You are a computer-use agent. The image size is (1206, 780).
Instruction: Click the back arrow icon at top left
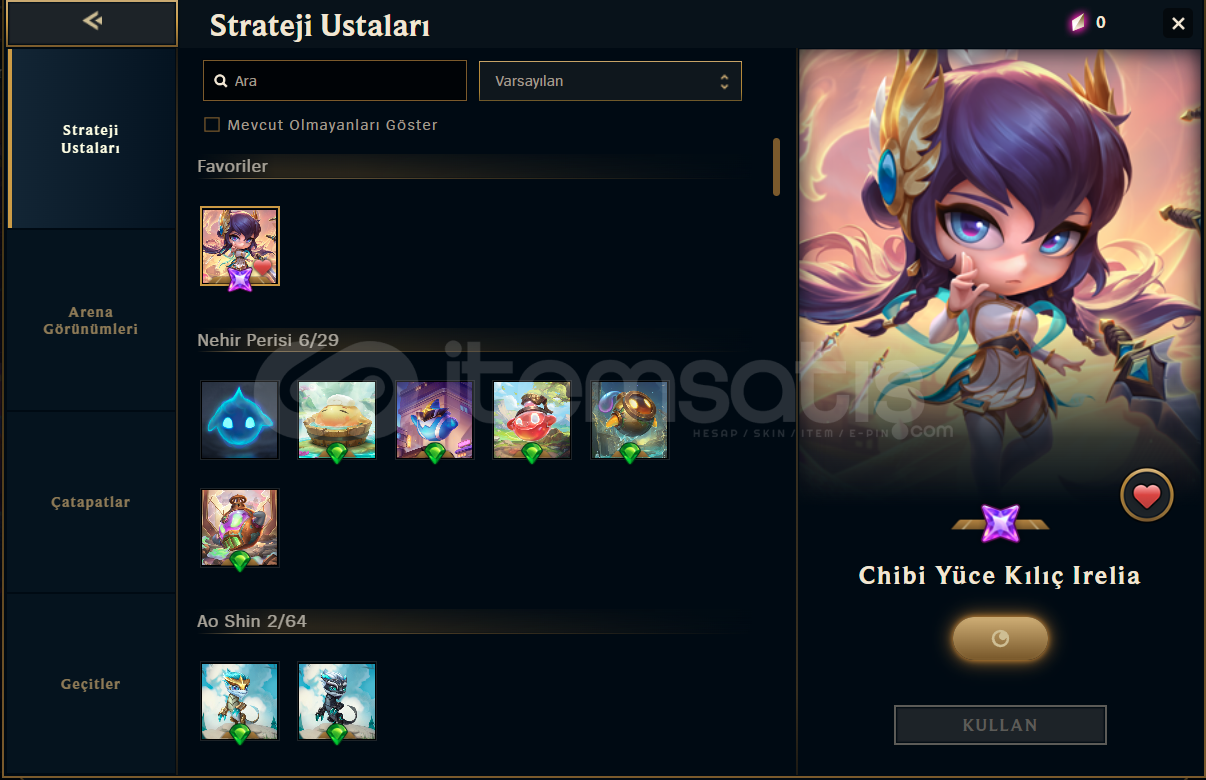pos(92,20)
